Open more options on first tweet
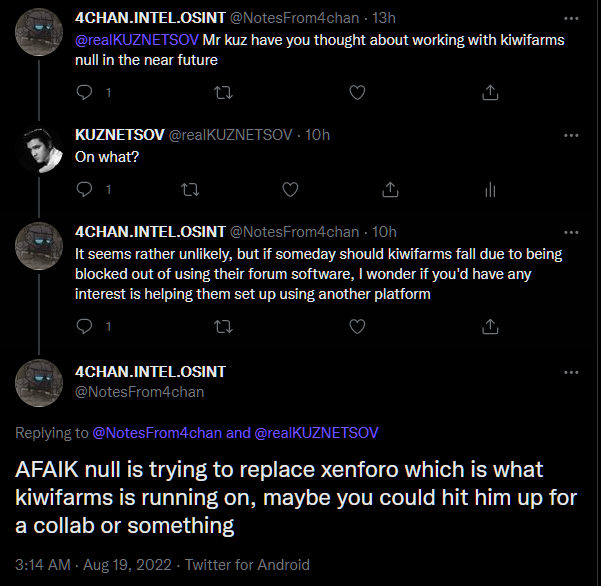The height and width of the screenshot is (586, 601). pyautogui.click(x=571, y=18)
